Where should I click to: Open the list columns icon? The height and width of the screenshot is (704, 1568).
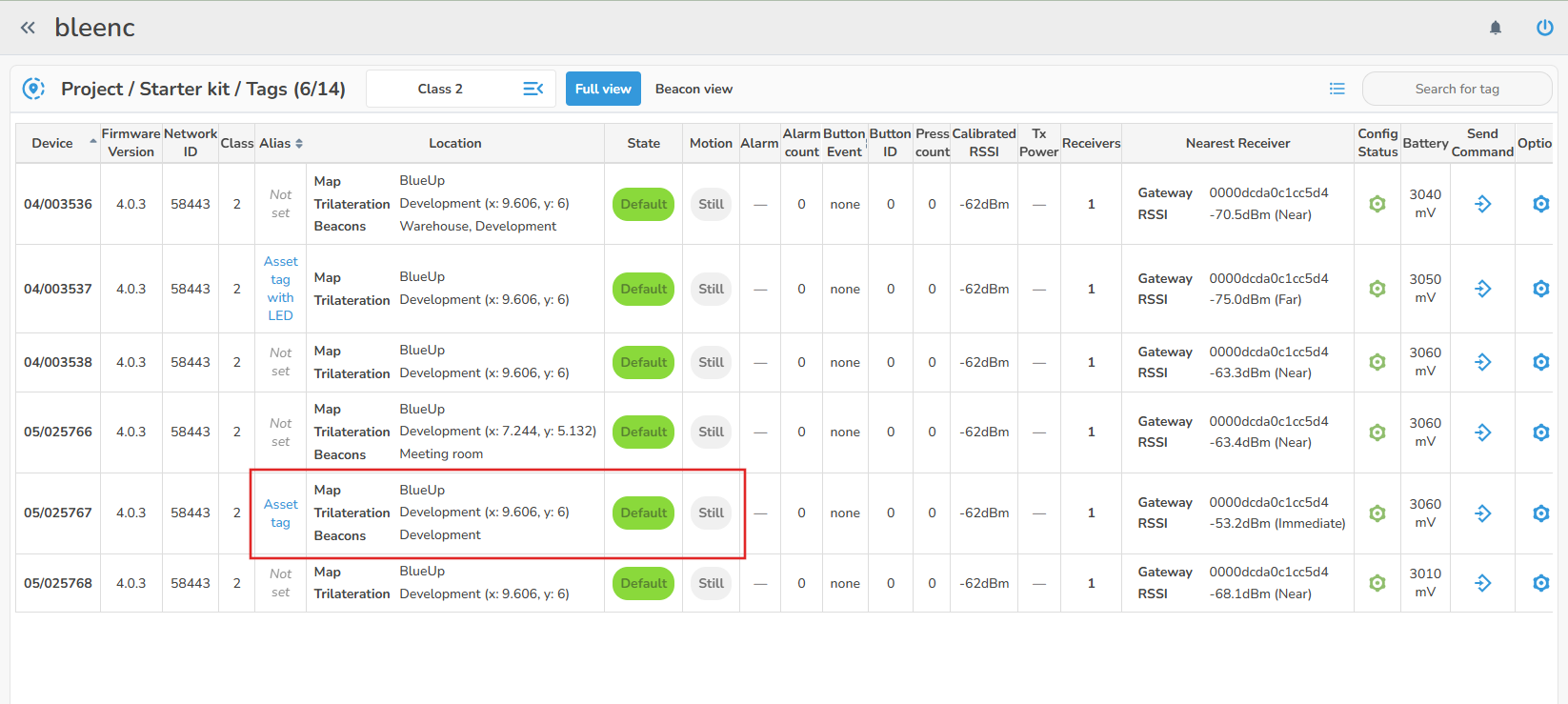point(1337,89)
